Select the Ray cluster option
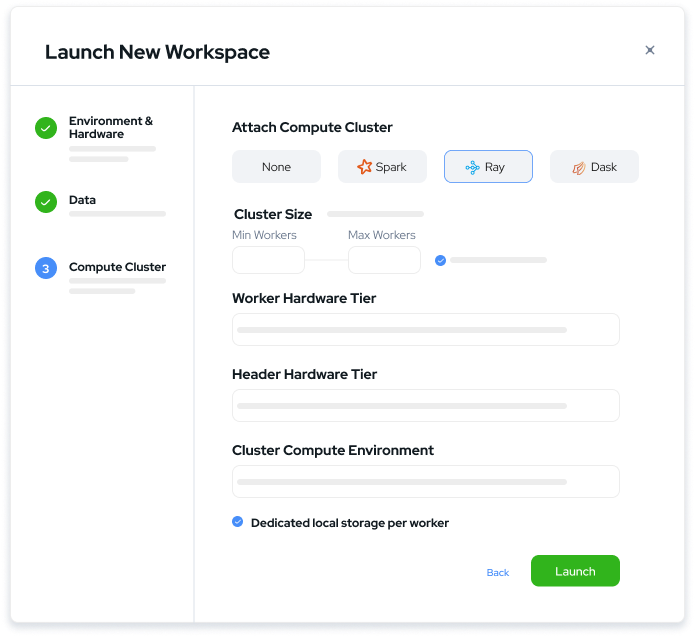This screenshot has height=637, width=695. (488, 167)
